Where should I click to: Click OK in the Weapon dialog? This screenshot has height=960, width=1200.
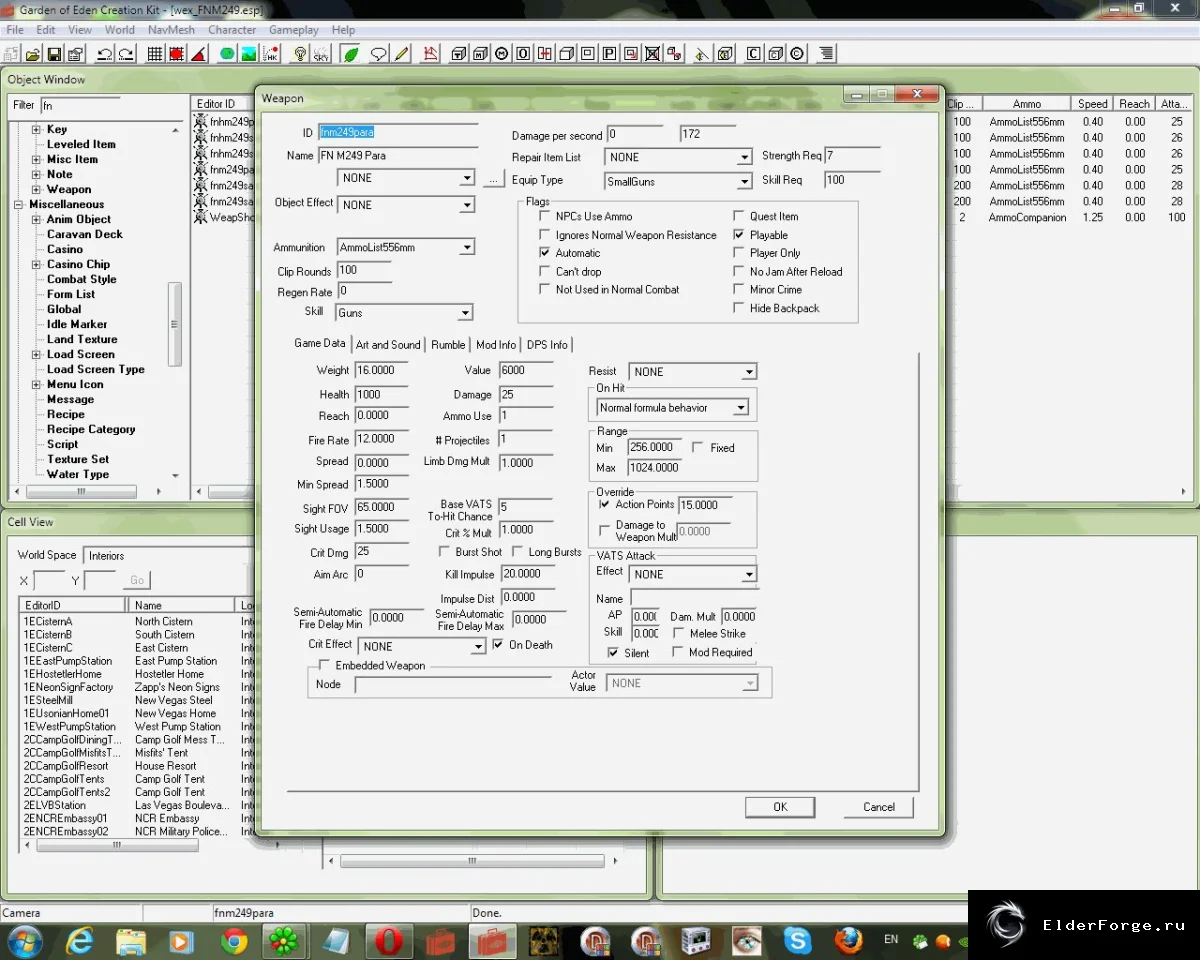pos(780,807)
